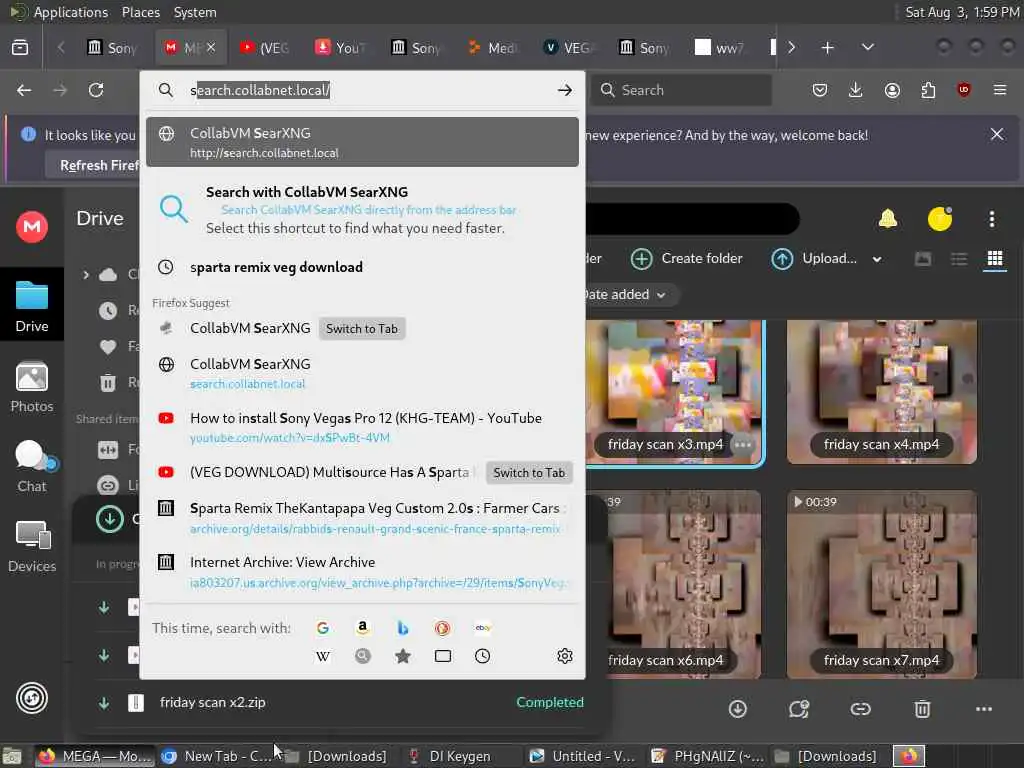Switch to the ww7 tab

(x=720, y=48)
